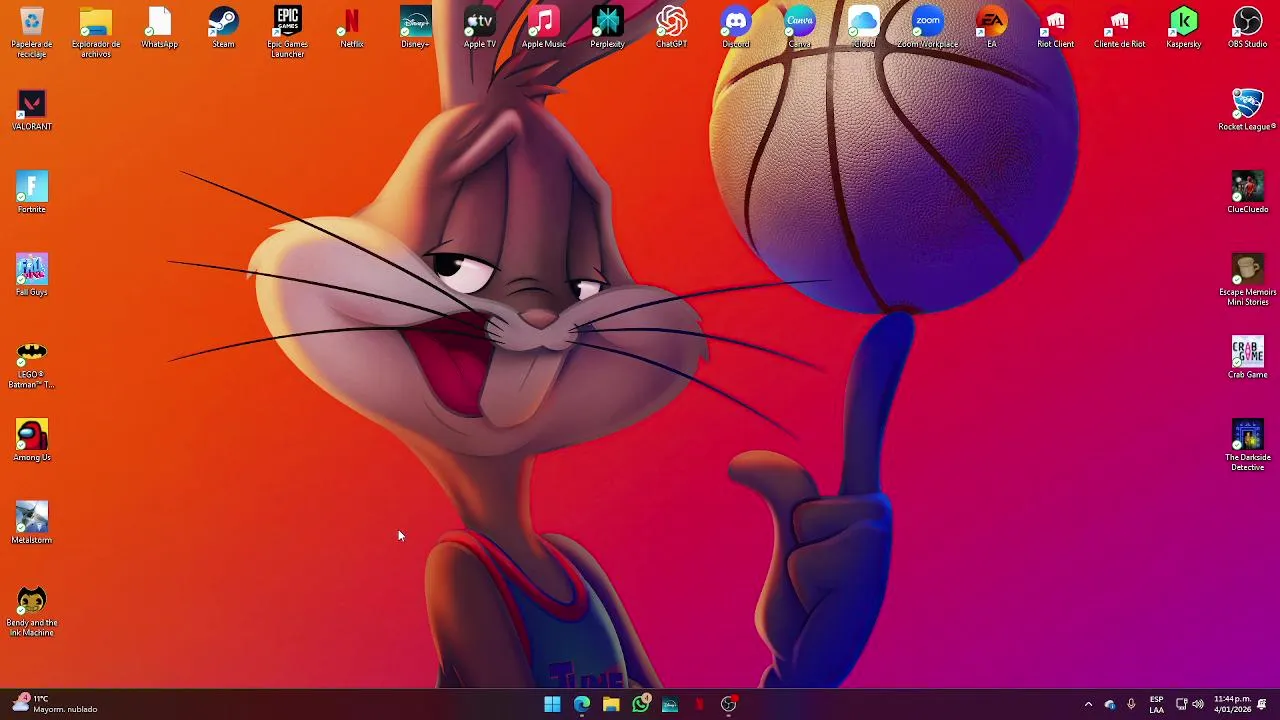1280x720 pixels.
Task: Open the notifications bell icon
Action: 1262,705
